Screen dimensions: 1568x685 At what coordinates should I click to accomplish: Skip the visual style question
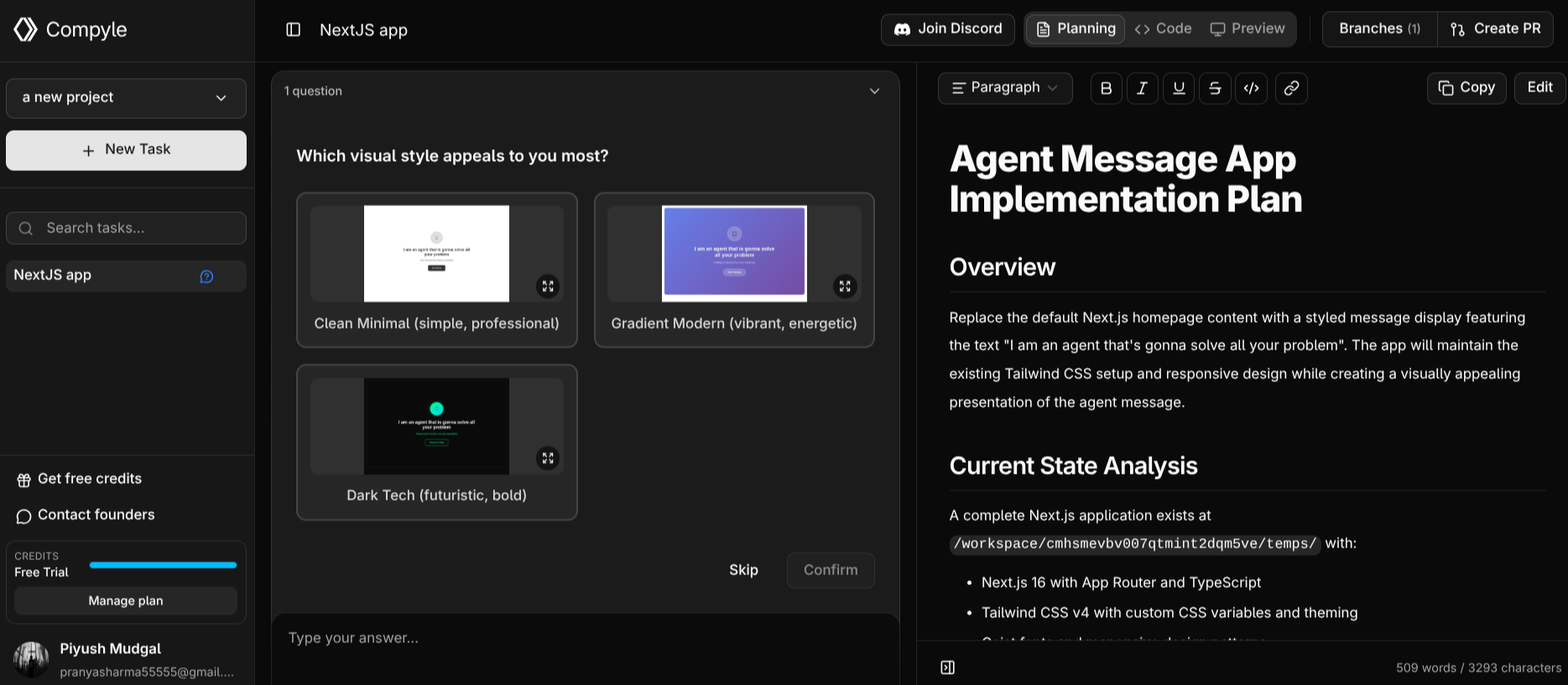743,570
